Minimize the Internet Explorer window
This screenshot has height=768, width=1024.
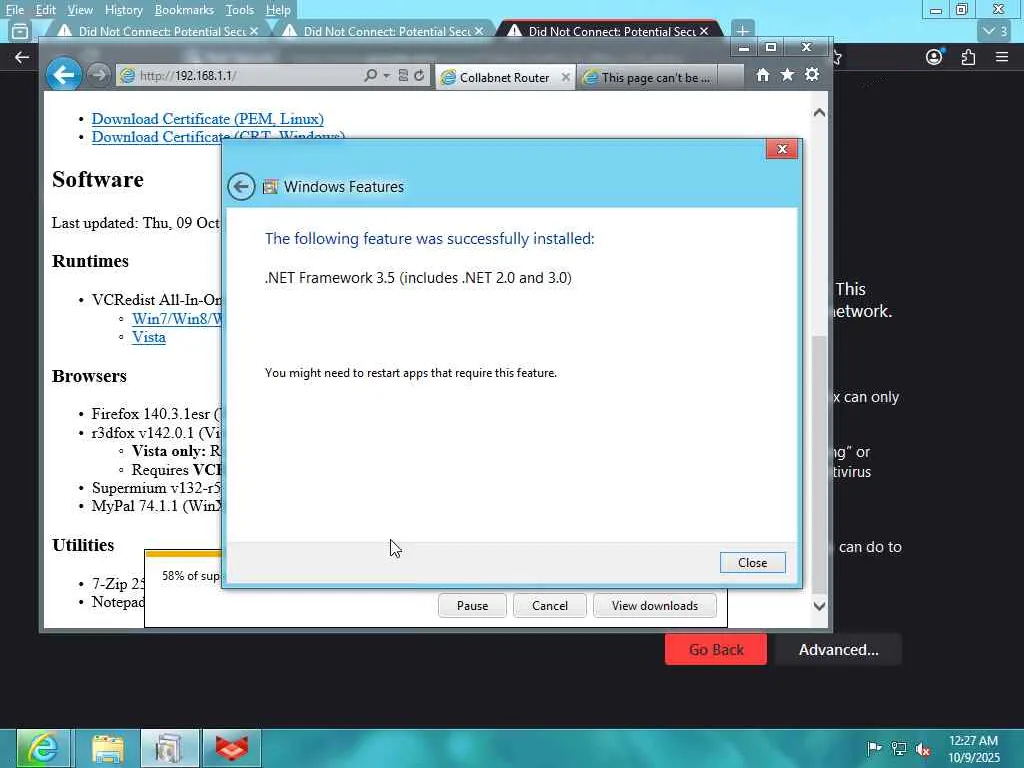744,47
